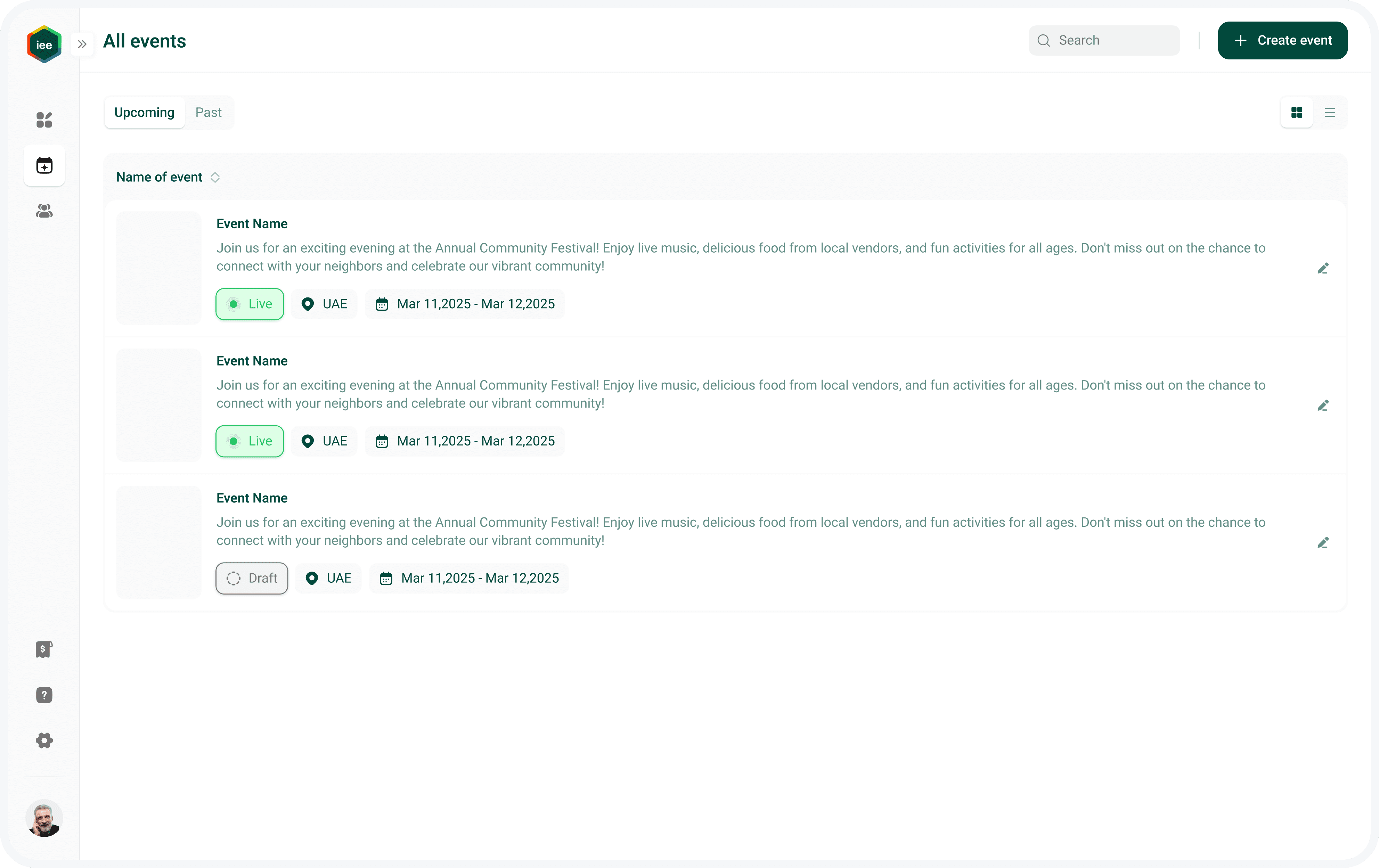This screenshot has height=868, width=1379.
Task: Switch to grid view layout
Action: click(1297, 112)
